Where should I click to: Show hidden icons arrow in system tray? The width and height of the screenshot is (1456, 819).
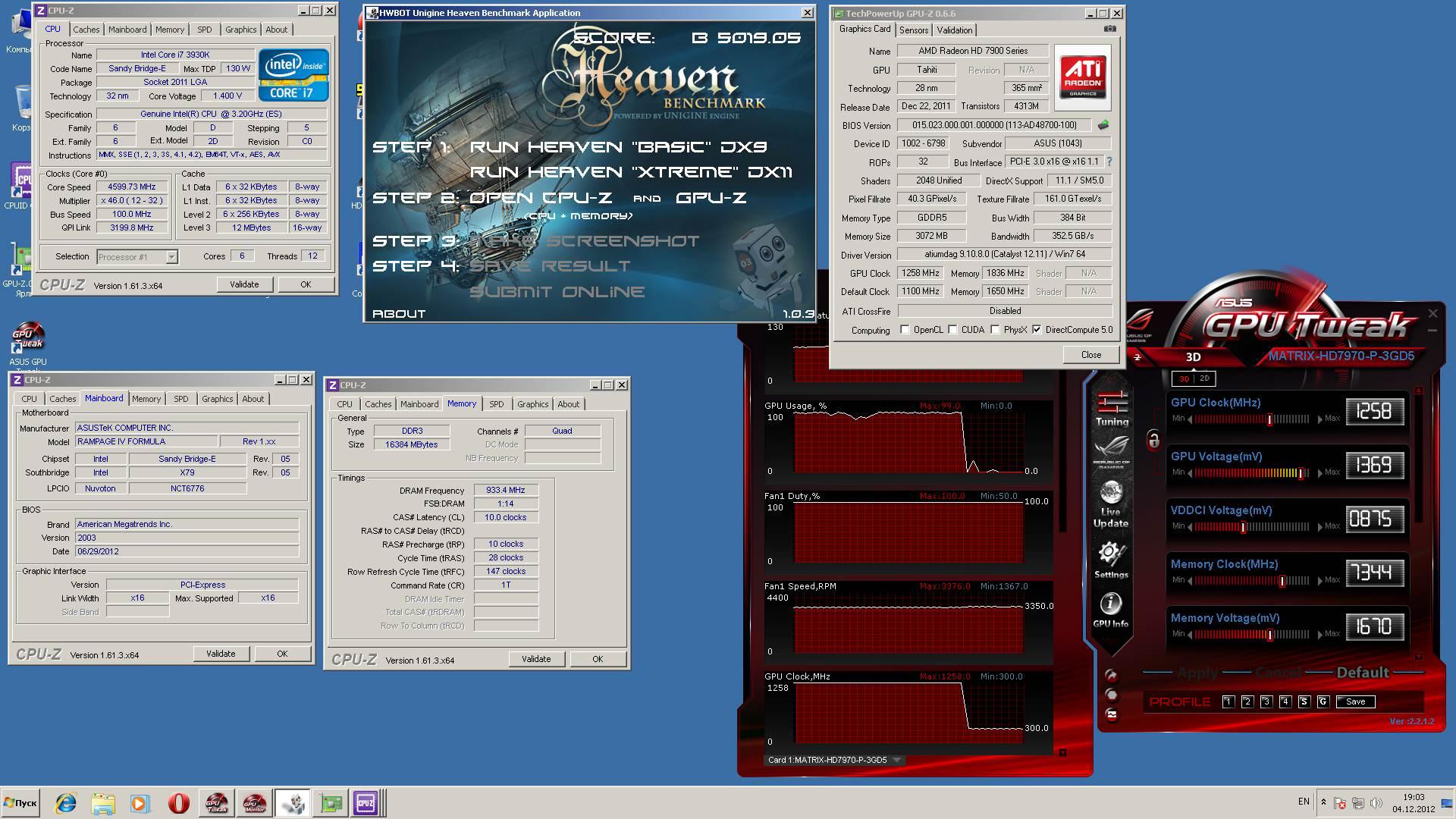[1323, 802]
